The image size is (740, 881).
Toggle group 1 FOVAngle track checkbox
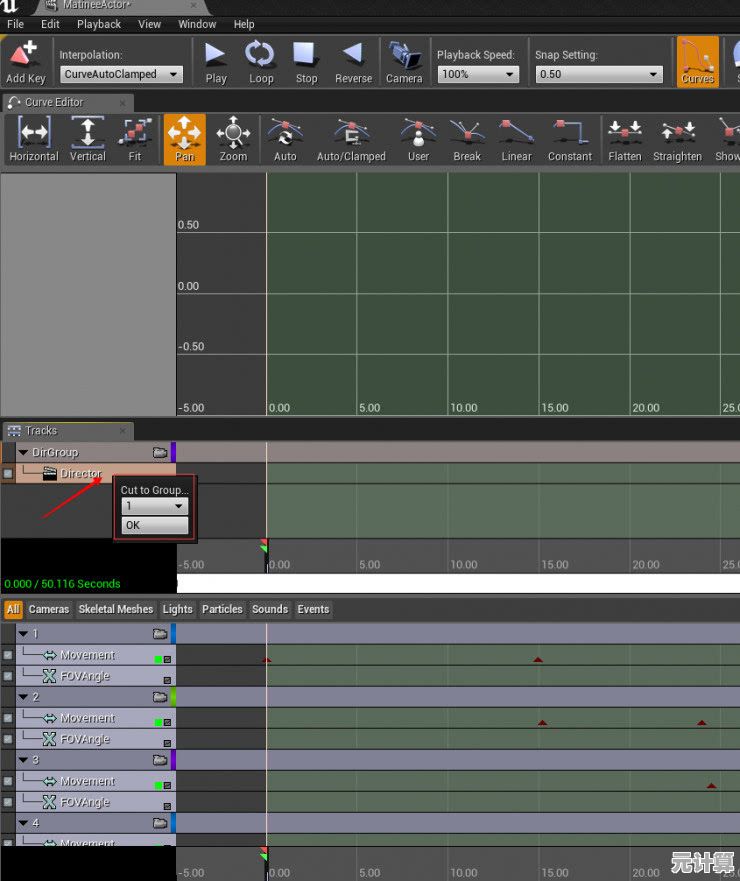pos(8,676)
